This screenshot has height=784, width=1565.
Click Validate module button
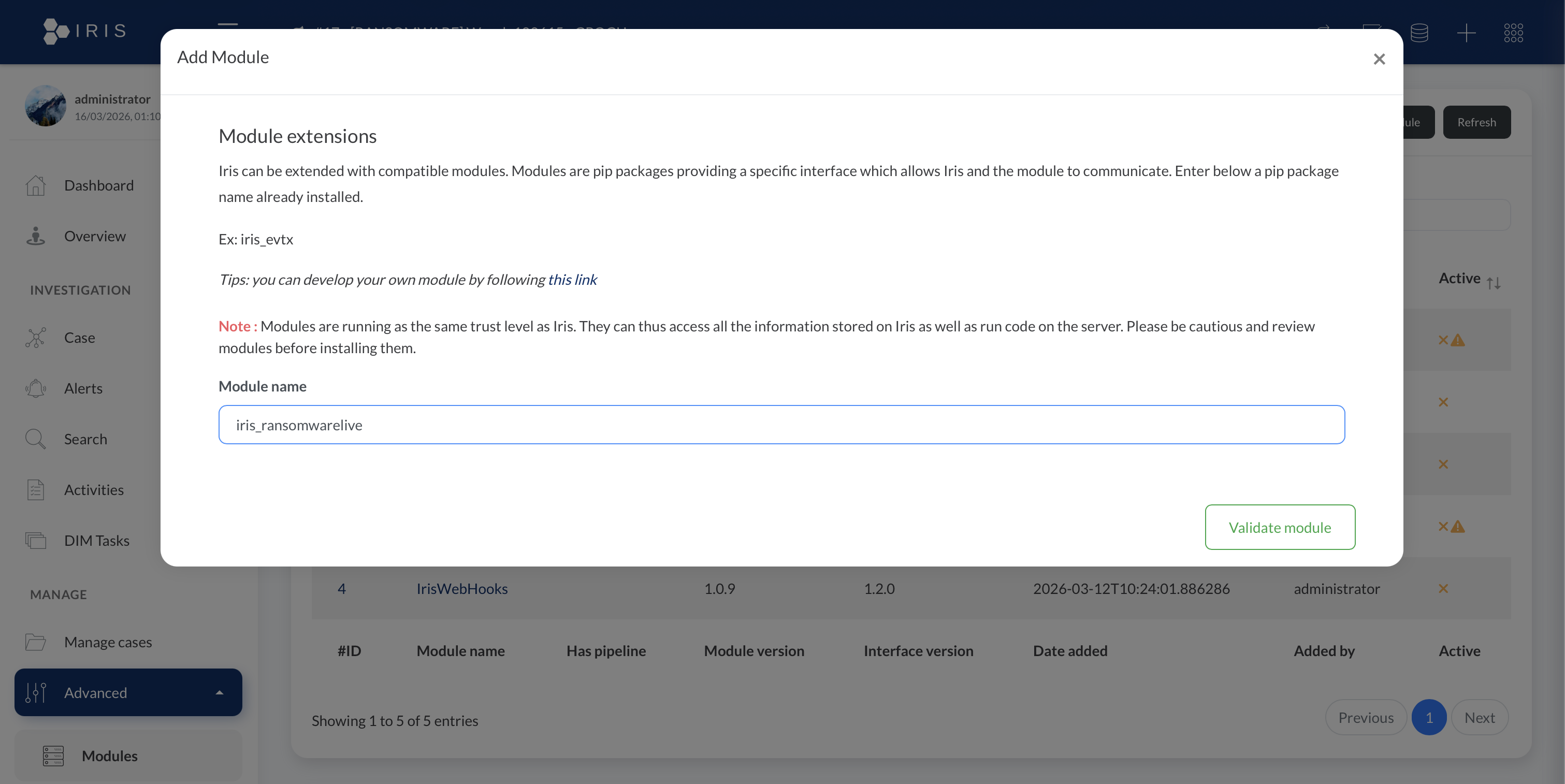(x=1280, y=527)
